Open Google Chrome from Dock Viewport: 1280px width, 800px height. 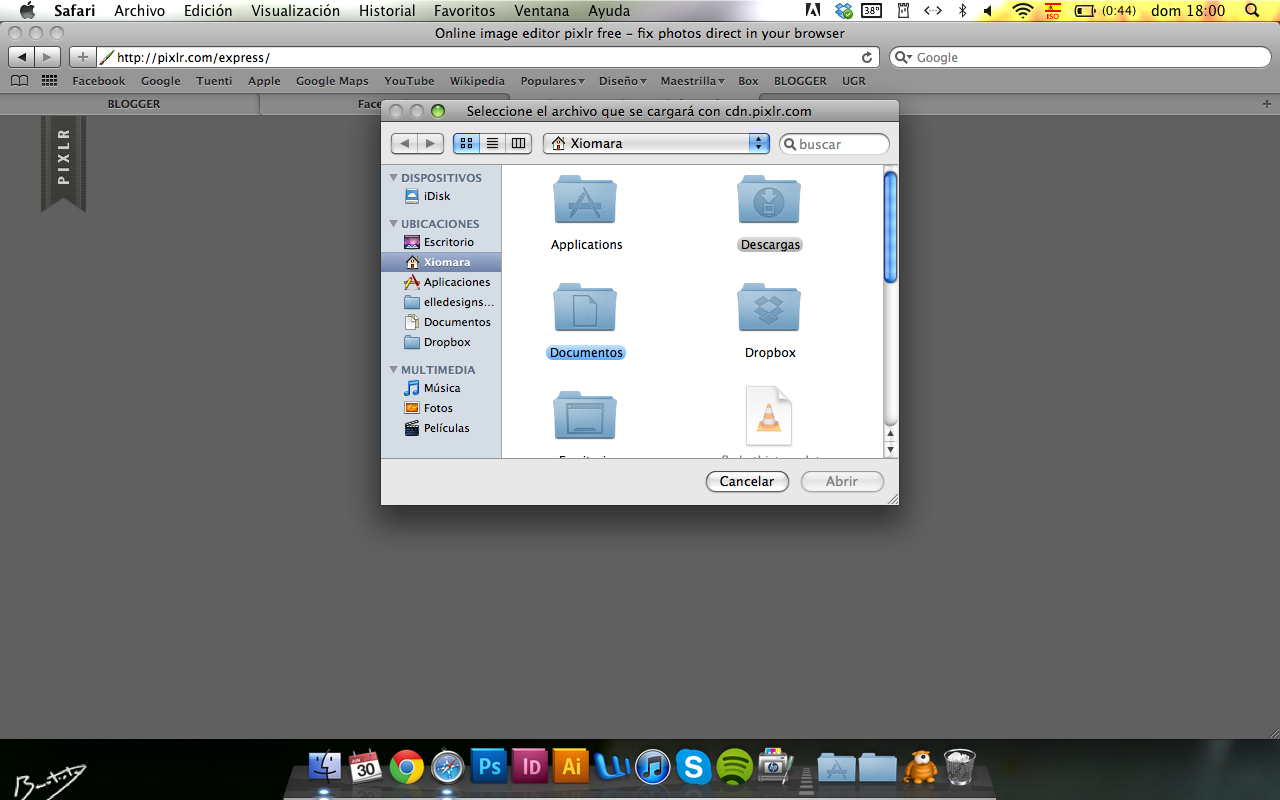(406, 767)
